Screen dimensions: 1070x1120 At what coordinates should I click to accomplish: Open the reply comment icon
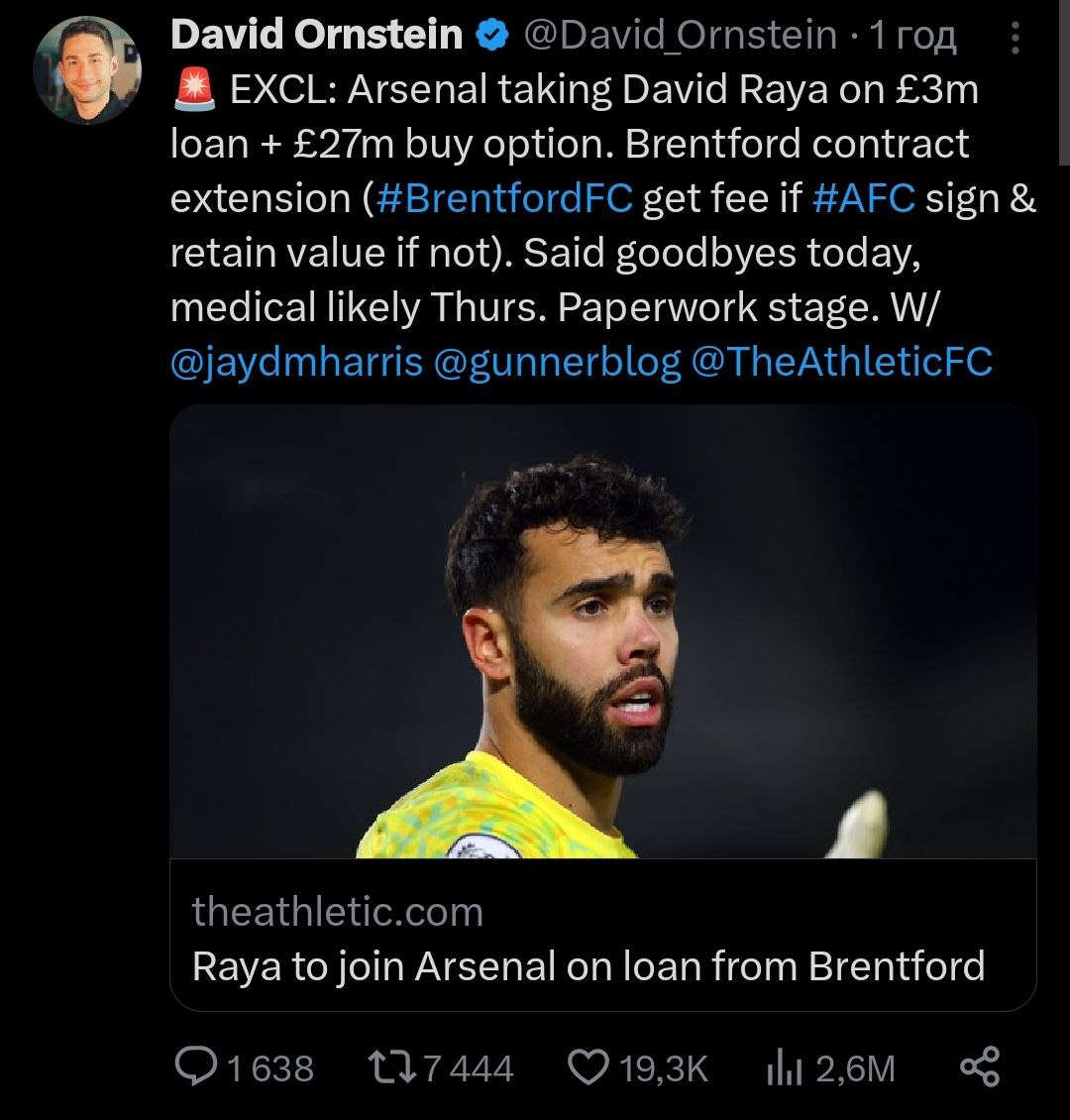point(198,1067)
